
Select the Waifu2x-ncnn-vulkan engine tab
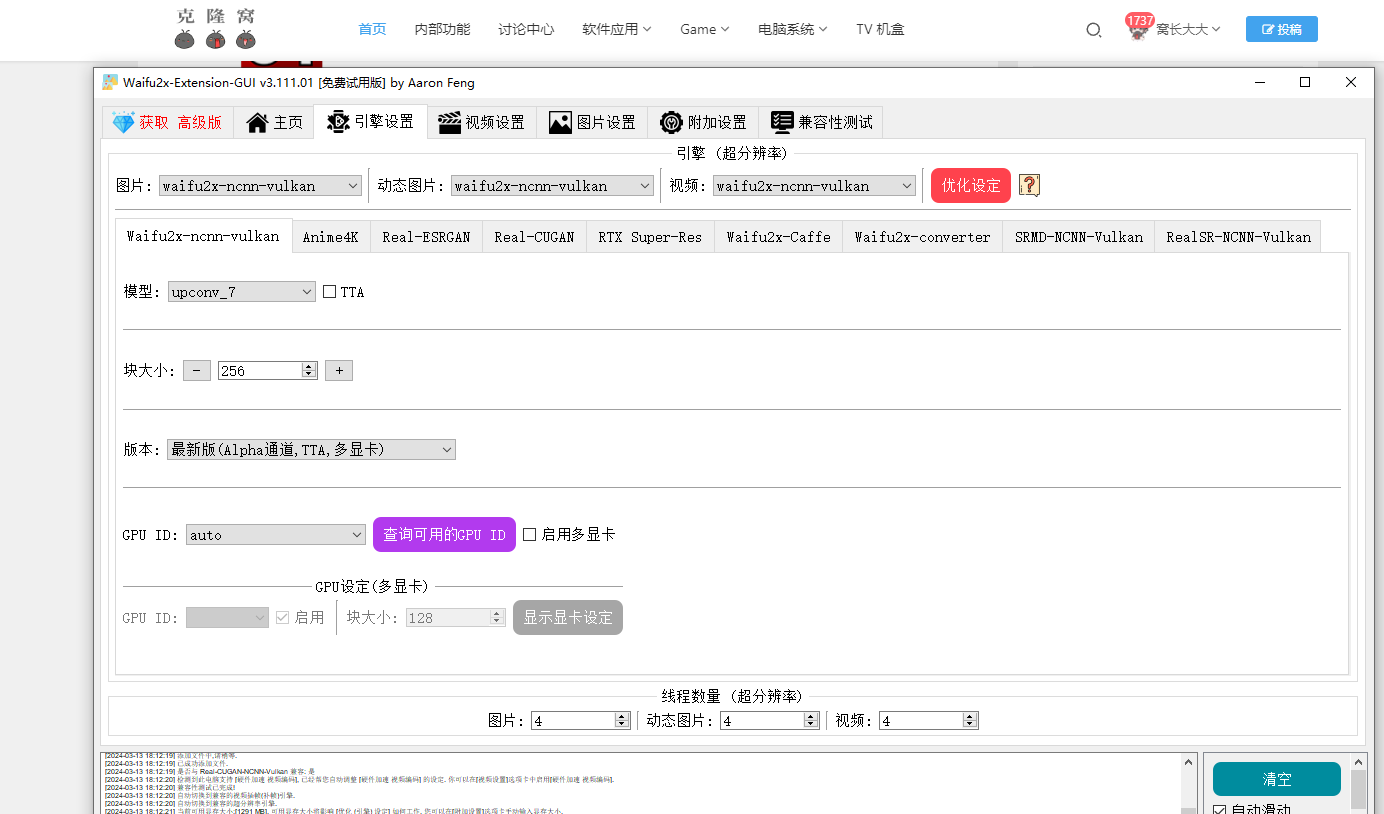click(203, 236)
